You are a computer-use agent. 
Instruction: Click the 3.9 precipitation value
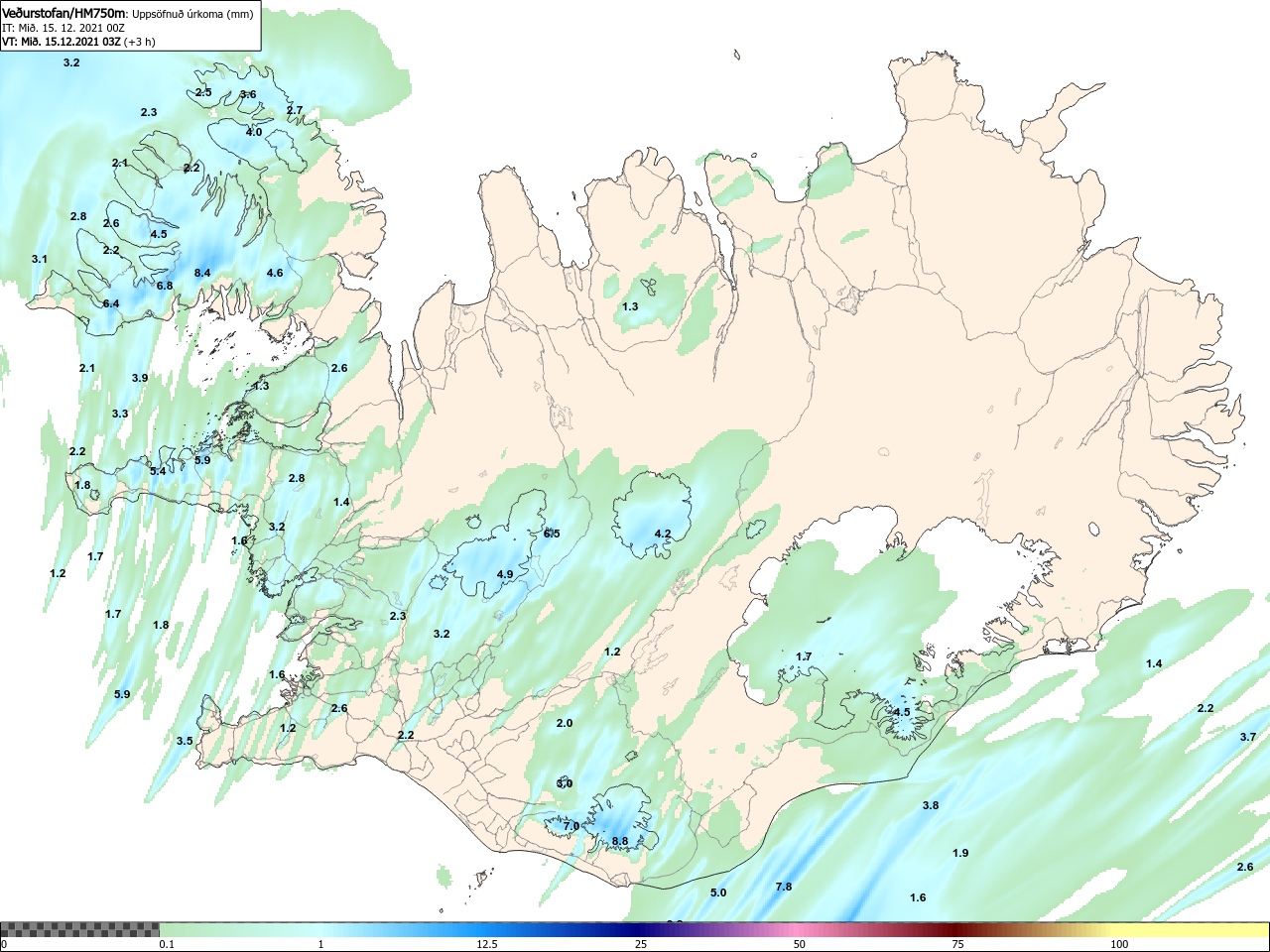pos(140,378)
